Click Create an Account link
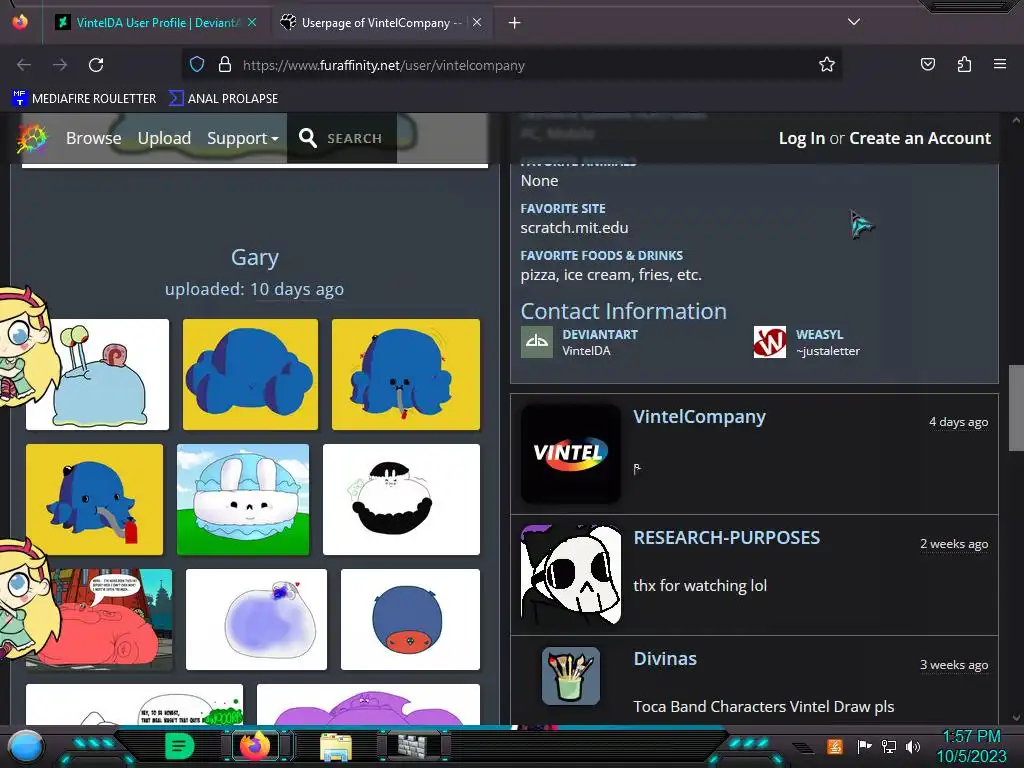Image resolution: width=1024 pixels, height=768 pixels. coord(920,138)
